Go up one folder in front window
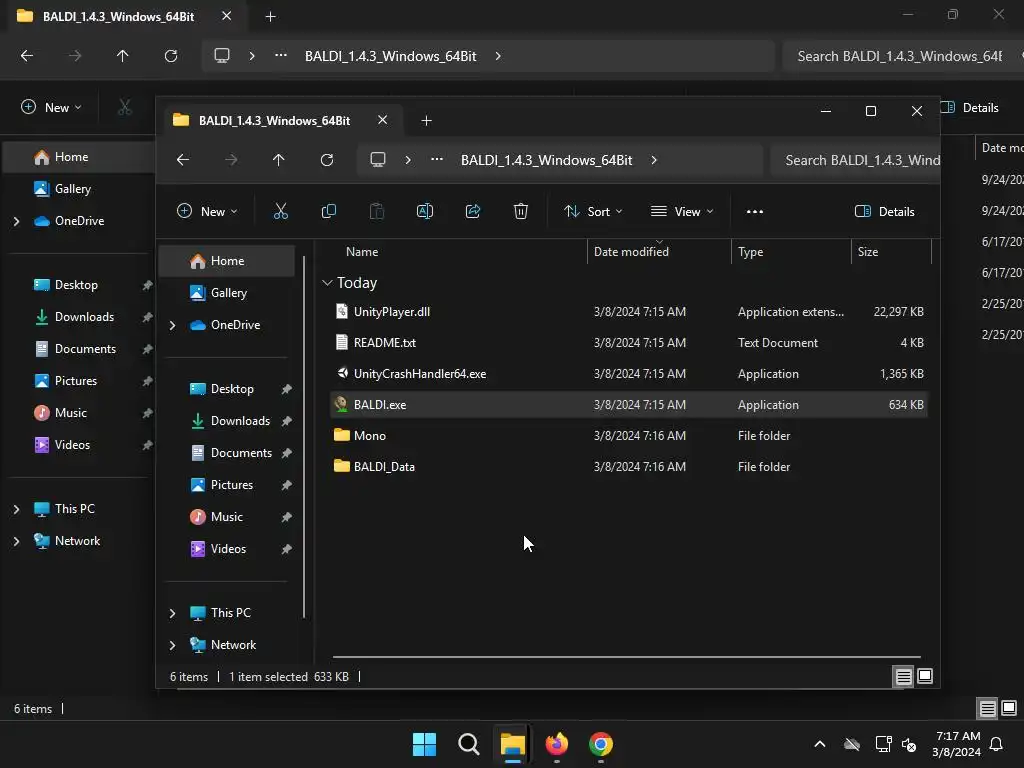The image size is (1024, 768). tap(279, 160)
